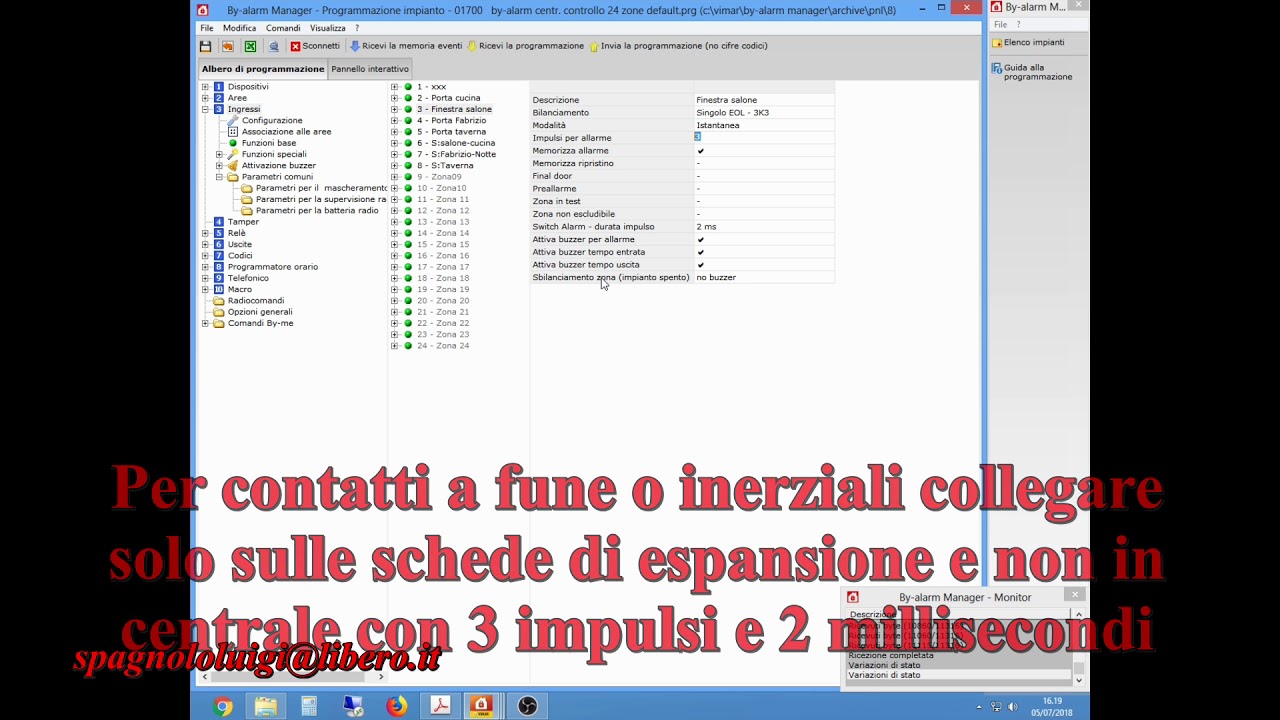Click Ricevi la memoria eventi
Viewport: 1280px width, 720px height.
click(406, 46)
